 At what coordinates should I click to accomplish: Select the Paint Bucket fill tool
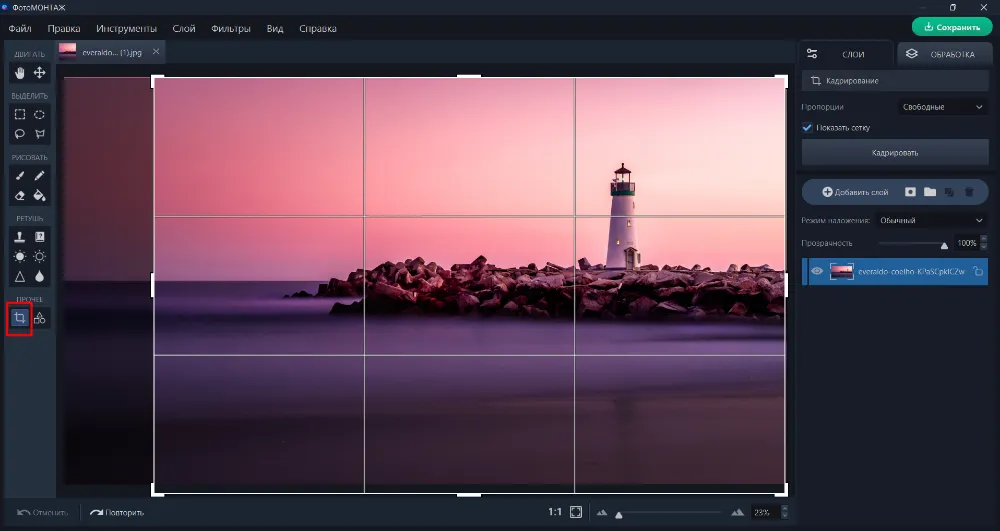click(x=40, y=195)
